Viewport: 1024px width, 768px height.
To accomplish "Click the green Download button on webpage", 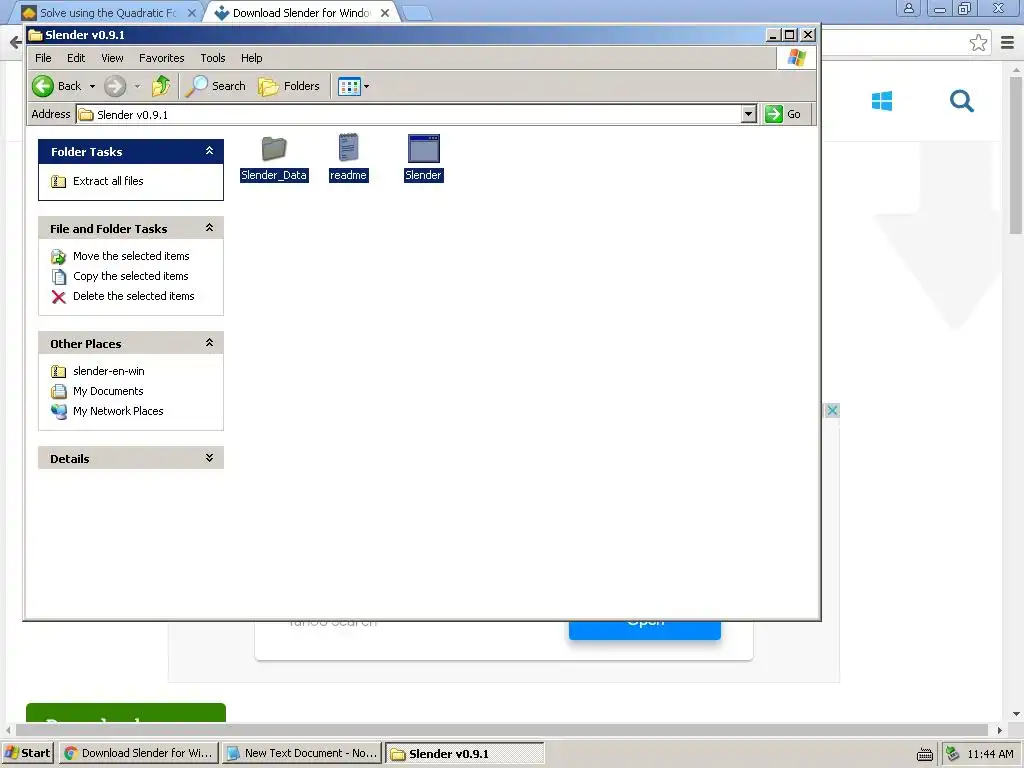I will 126,712.
